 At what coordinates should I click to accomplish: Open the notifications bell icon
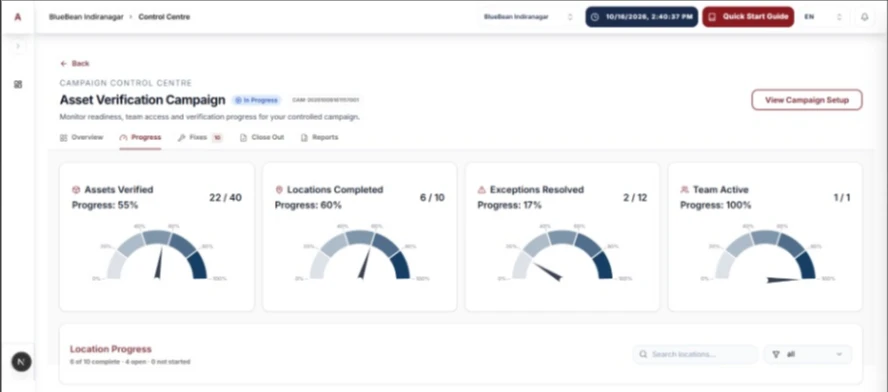pos(864,17)
